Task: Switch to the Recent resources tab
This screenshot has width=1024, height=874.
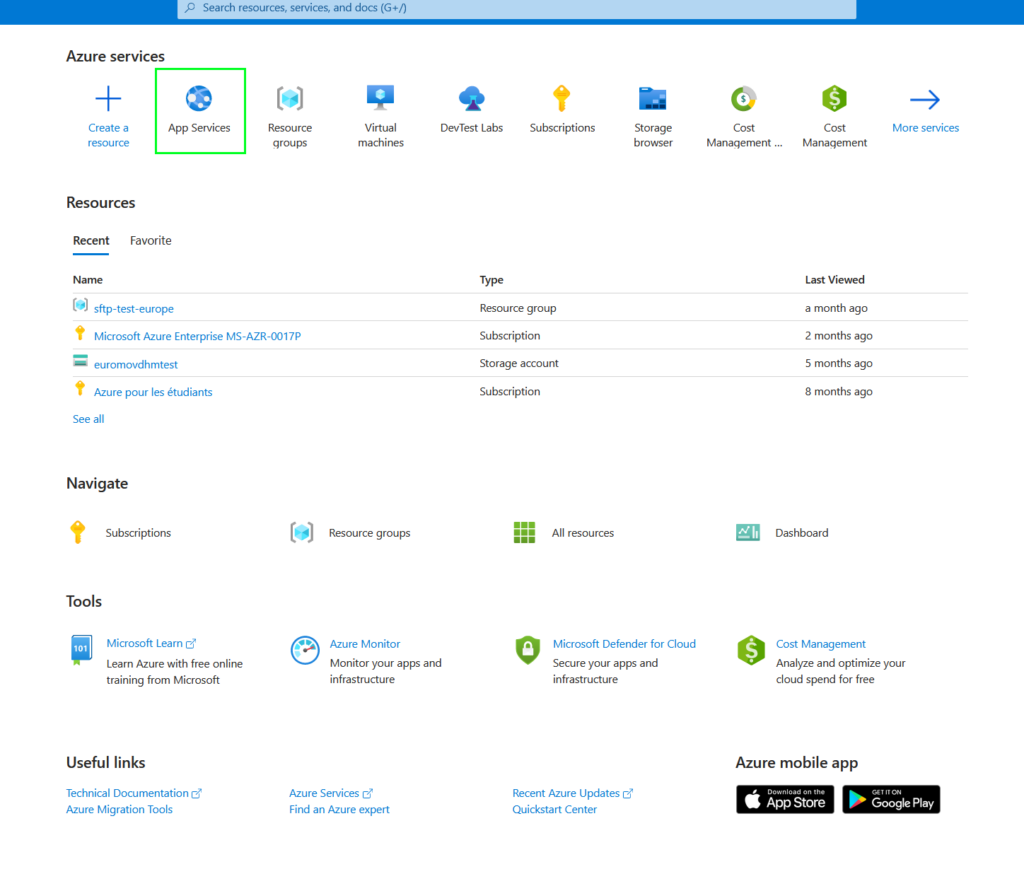Action: click(91, 240)
